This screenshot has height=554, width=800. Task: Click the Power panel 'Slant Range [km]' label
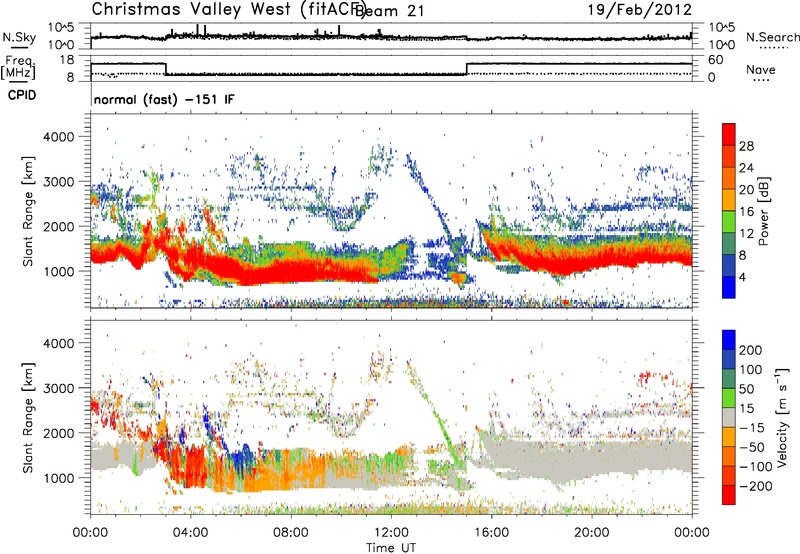(28, 211)
